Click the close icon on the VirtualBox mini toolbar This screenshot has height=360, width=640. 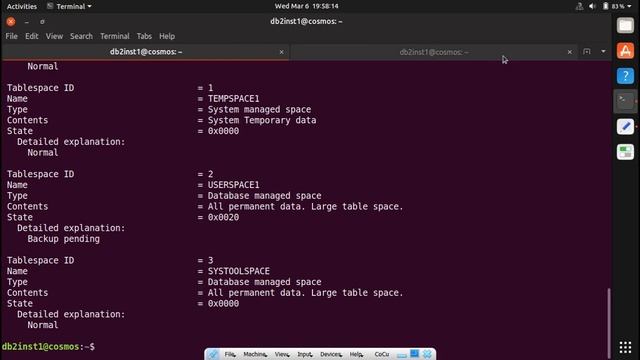click(x=427, y=354)
